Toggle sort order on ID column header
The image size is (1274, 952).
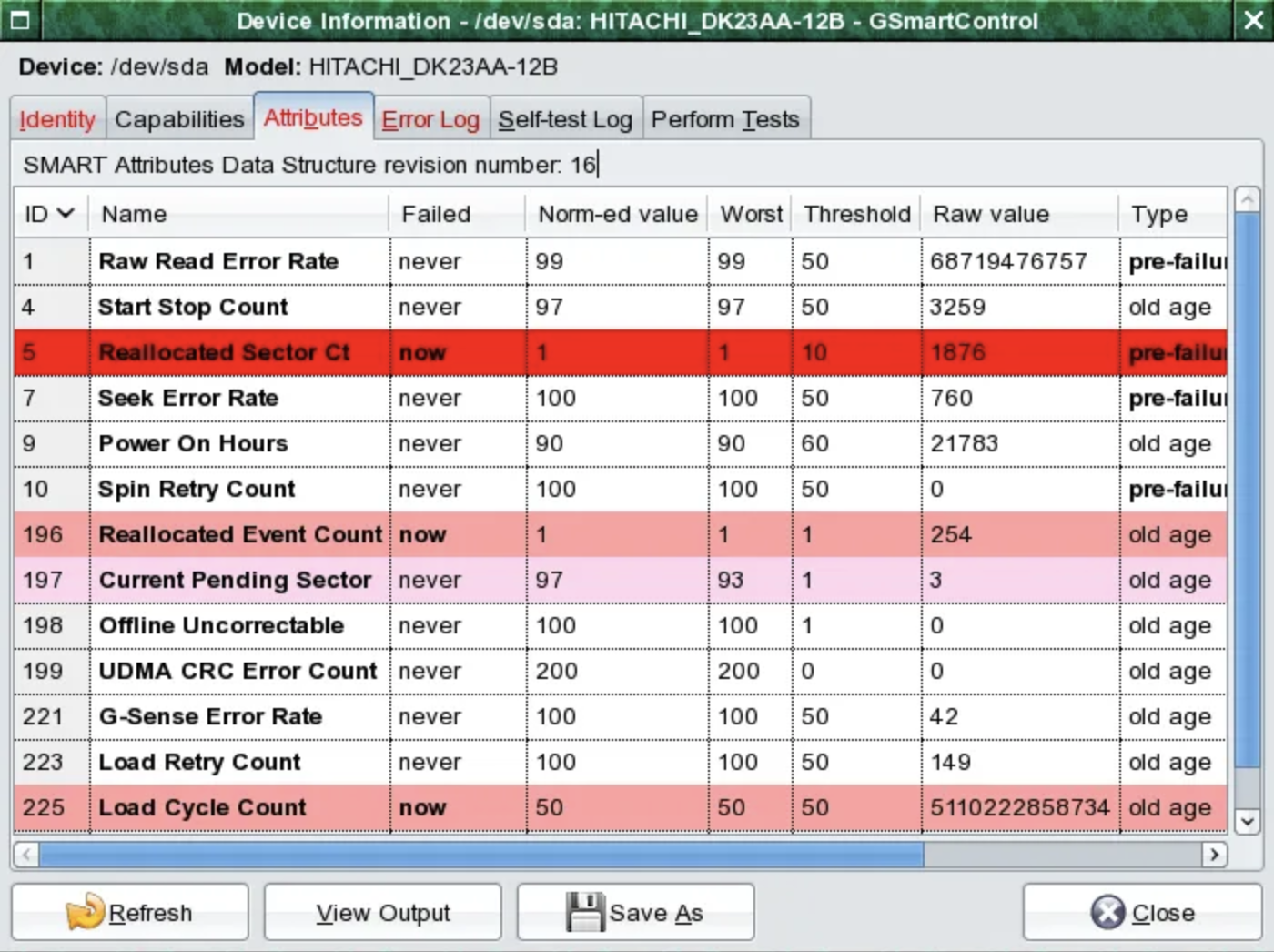pos(49,214)
